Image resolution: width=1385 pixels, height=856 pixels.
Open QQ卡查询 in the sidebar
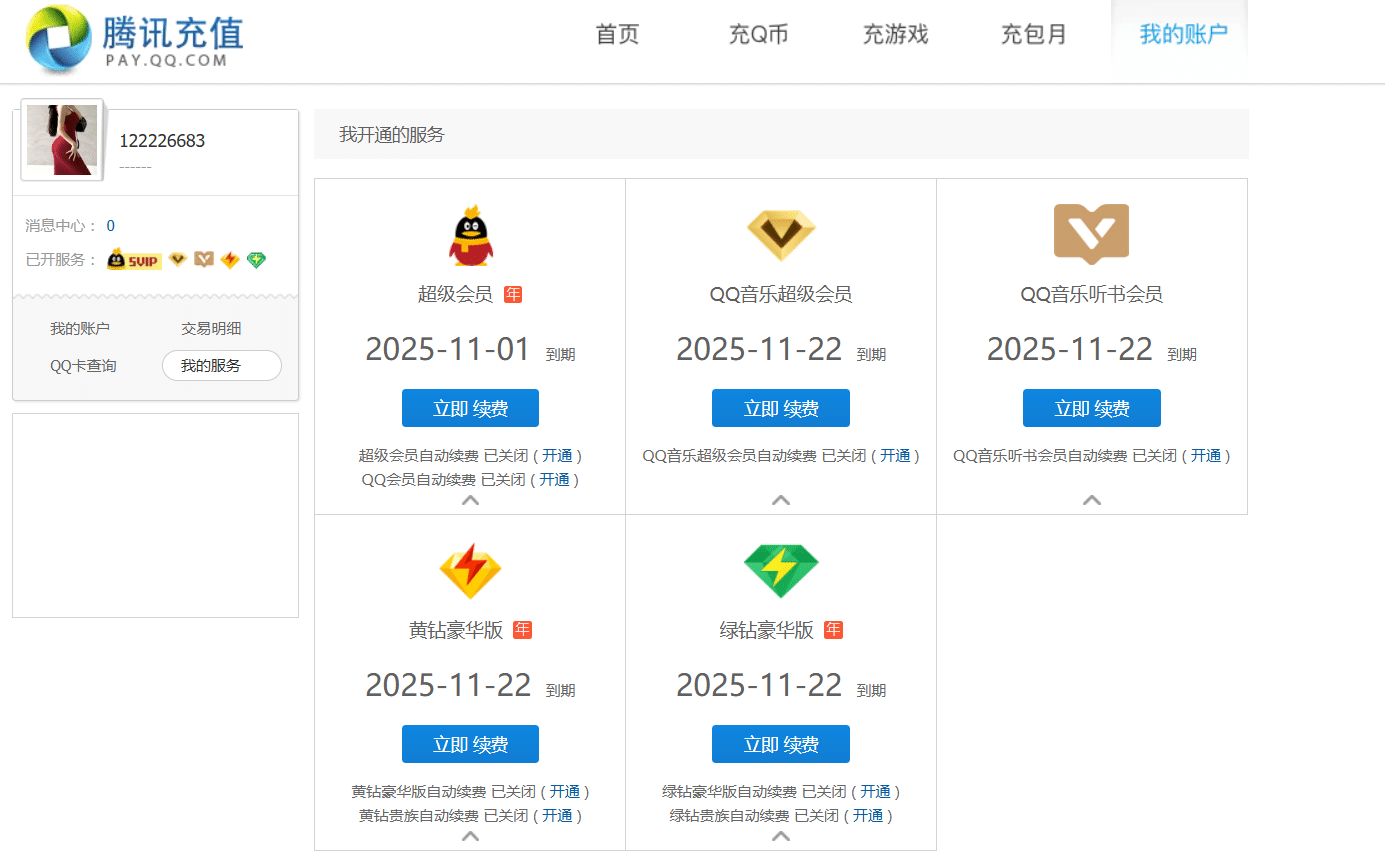click(83, 366)
